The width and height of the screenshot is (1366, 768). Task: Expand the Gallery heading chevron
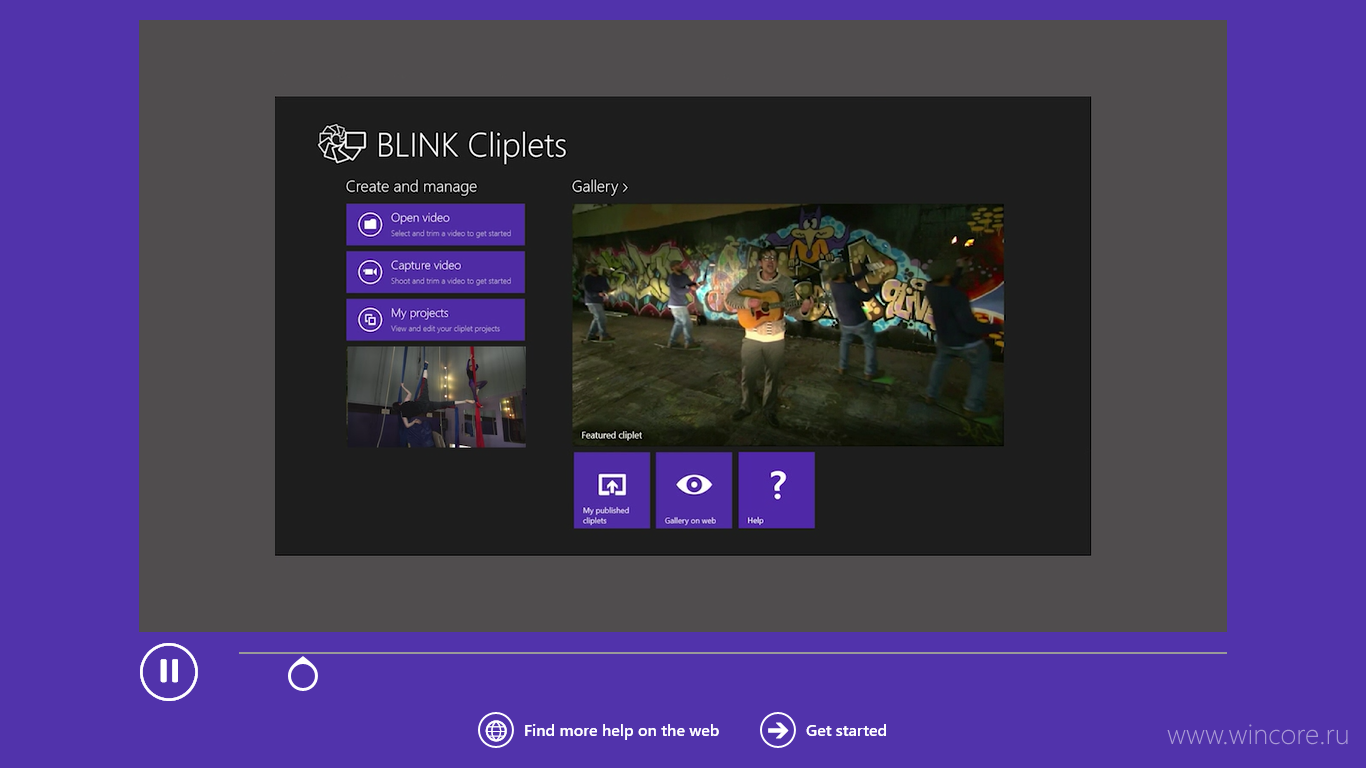(625, 187)
